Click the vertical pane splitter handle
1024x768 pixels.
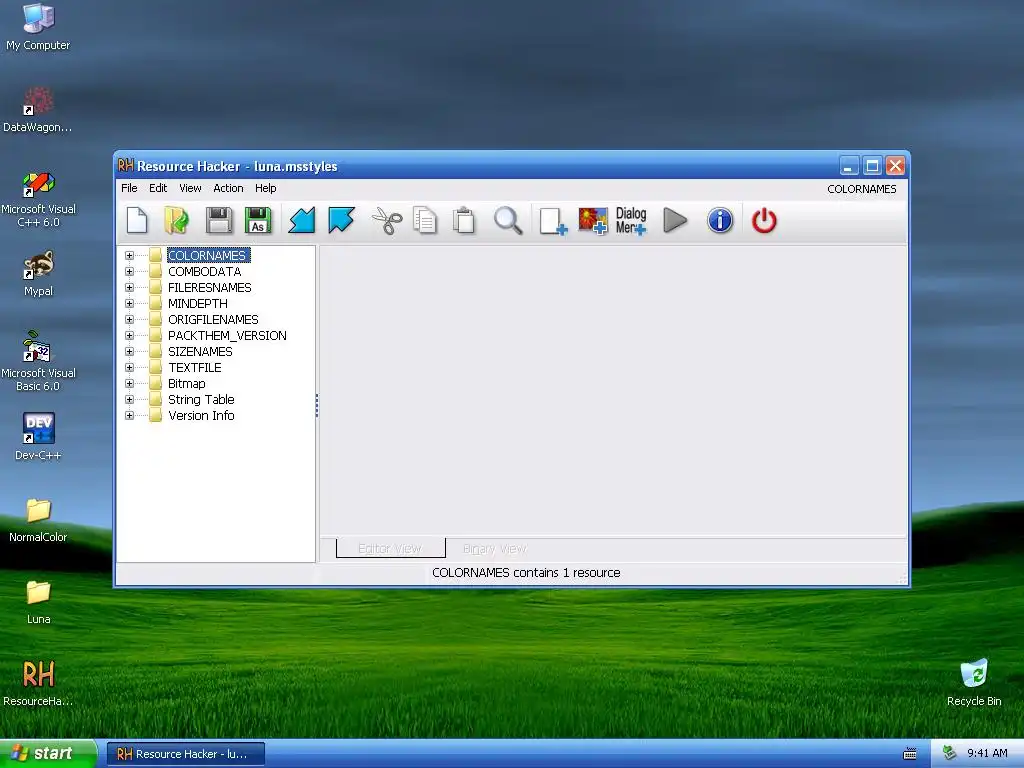[x=317, y=405]
